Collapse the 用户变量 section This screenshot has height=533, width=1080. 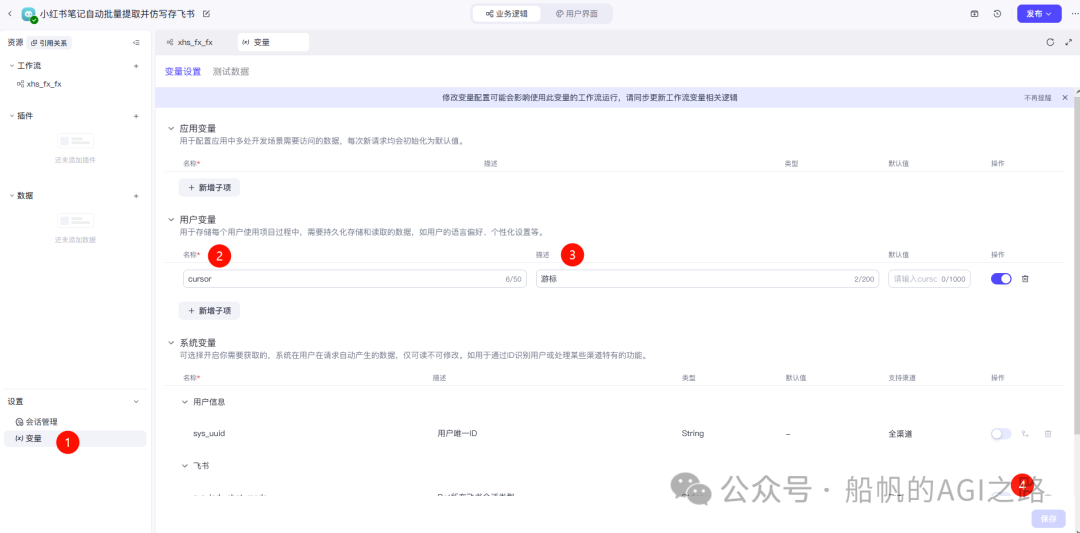click(171, 219)
